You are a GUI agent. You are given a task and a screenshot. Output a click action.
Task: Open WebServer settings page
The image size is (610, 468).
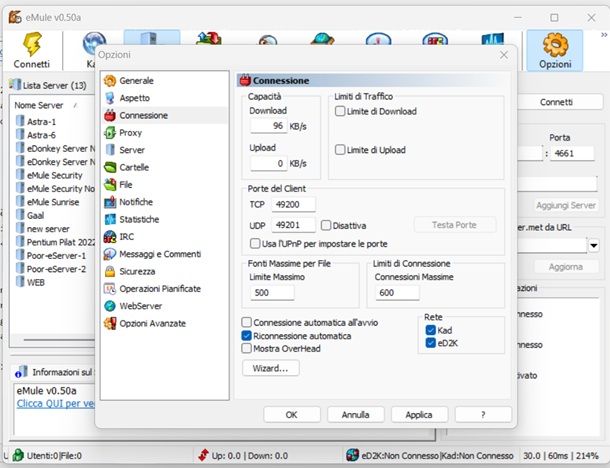[140, 306]
